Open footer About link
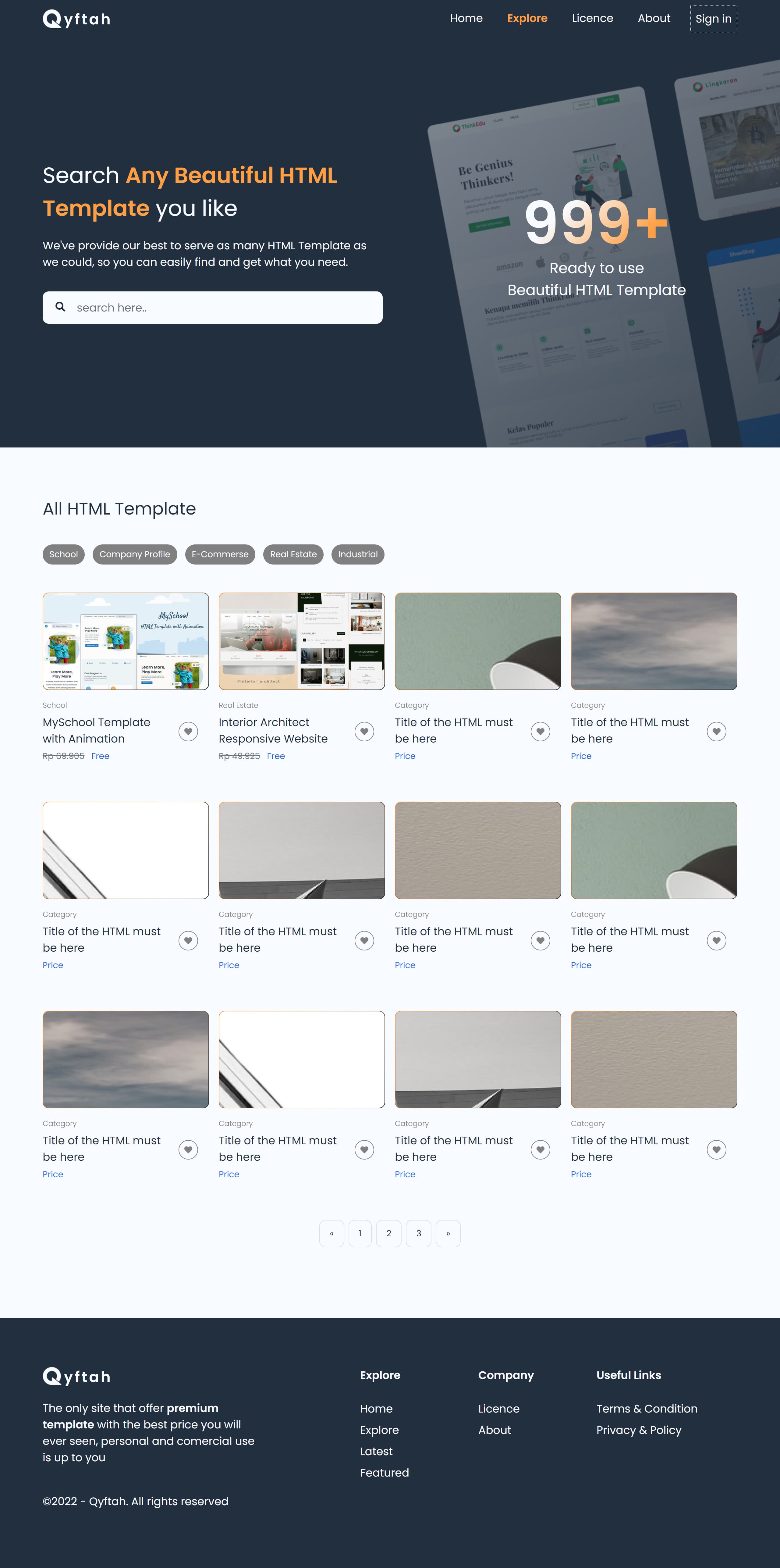Image resolution: width=780 pixels, height=1568 pixels. [495, 1430]
